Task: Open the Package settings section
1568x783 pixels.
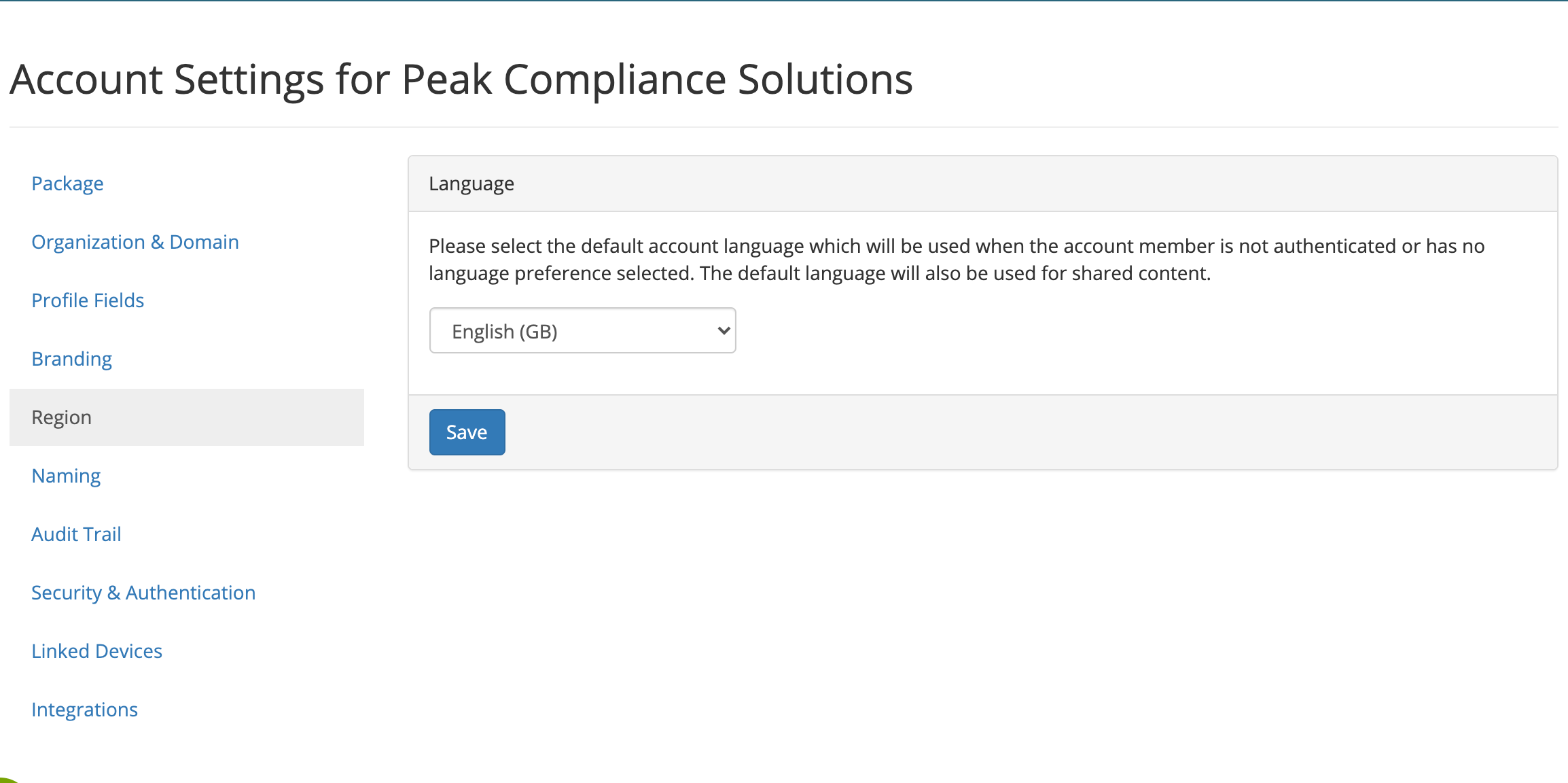Action: pyautogui.click(x=67, y=184)
